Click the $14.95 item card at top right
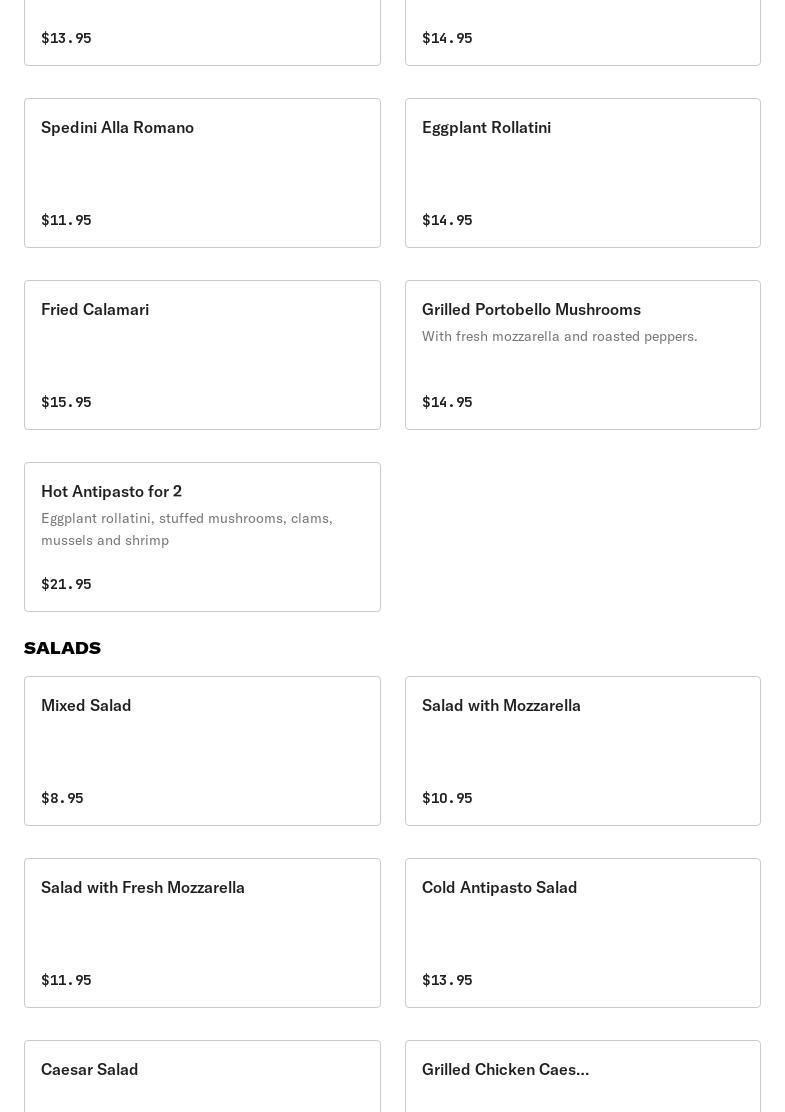This screenshot has width=785, height=1112. (583, 33)
